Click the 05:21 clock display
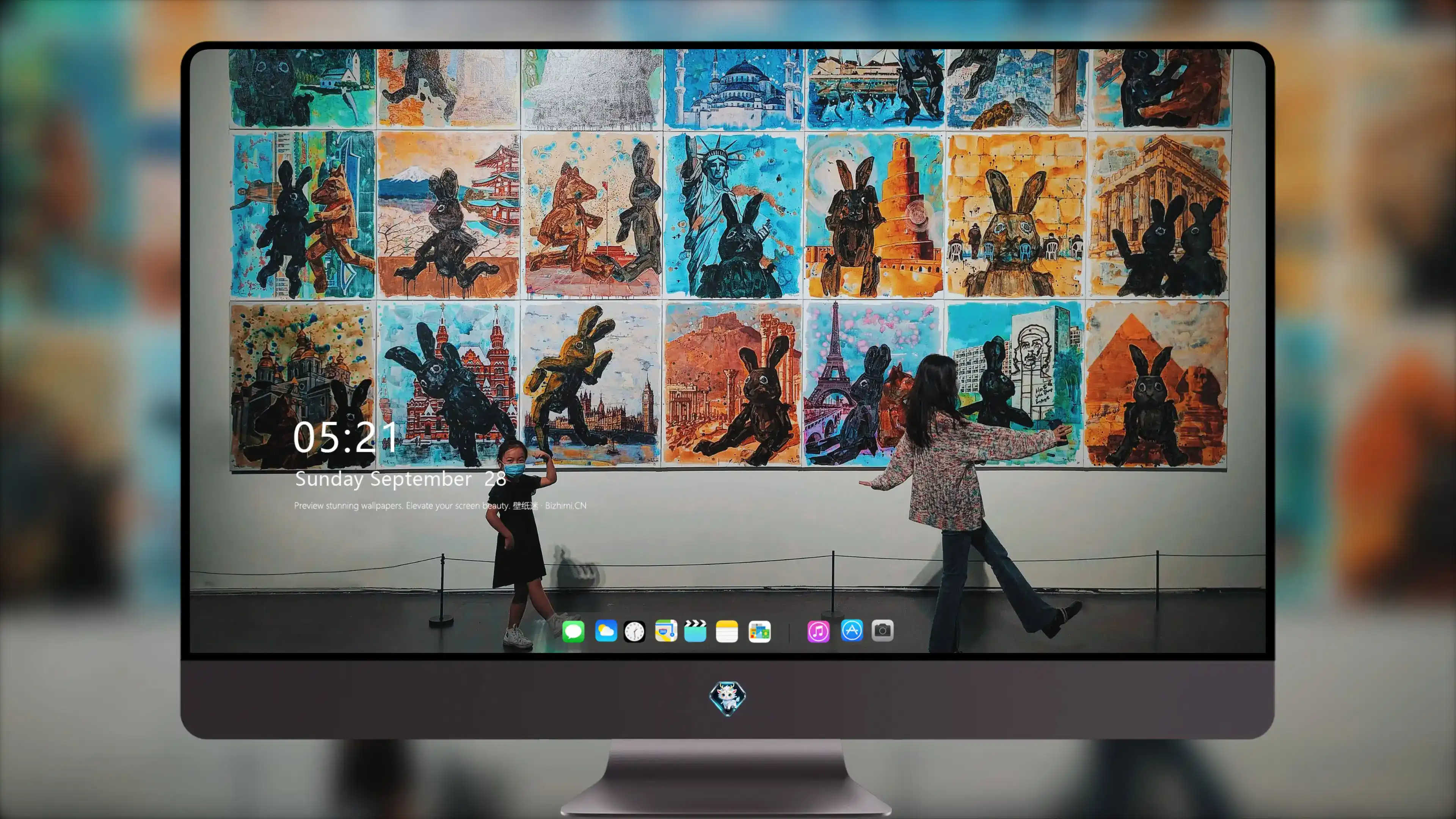This screenshot has height=819, width=1456. (345, 437)
